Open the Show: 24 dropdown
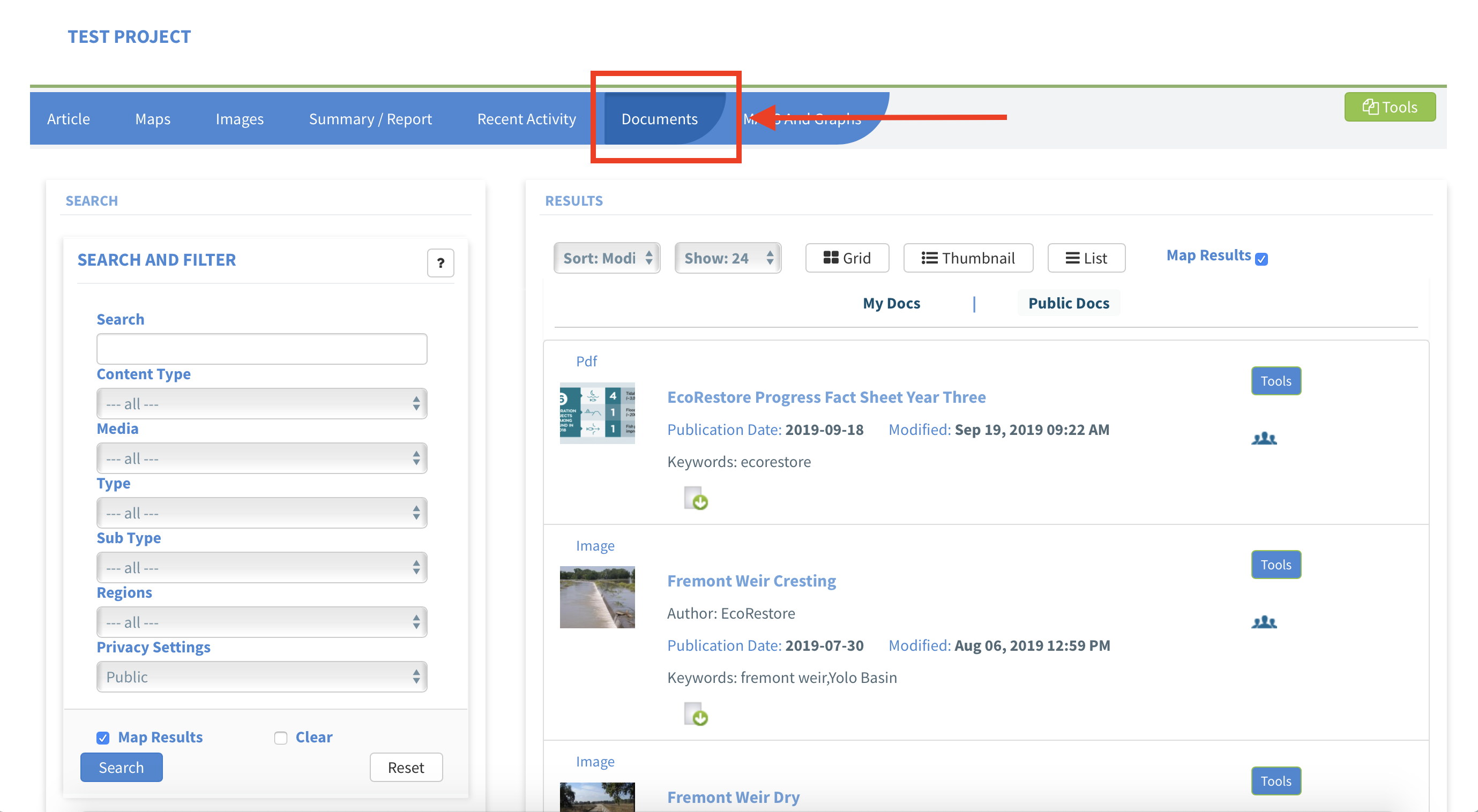The height and width of the screenshot is (812, 1478). [x=728, y=258]
